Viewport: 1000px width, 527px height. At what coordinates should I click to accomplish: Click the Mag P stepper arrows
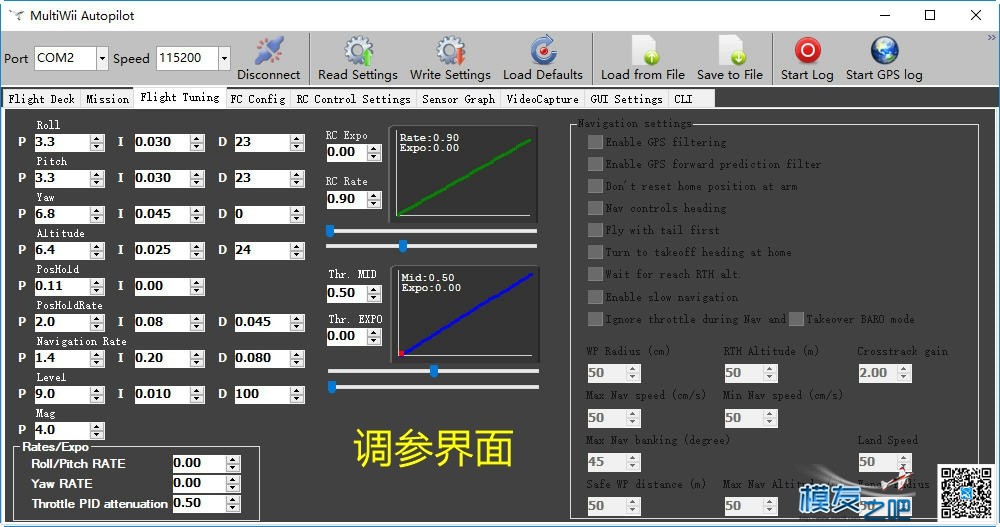(97, 430)
